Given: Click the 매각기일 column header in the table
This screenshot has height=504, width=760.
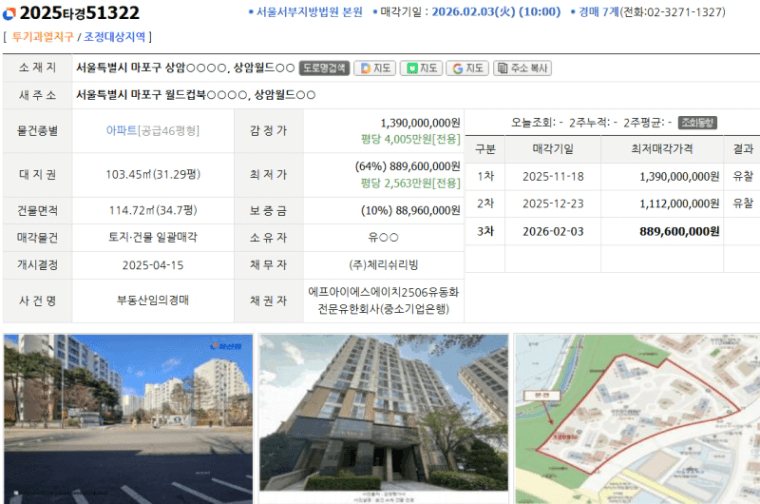Looking at the screenshot, I should tap(553, 149).
